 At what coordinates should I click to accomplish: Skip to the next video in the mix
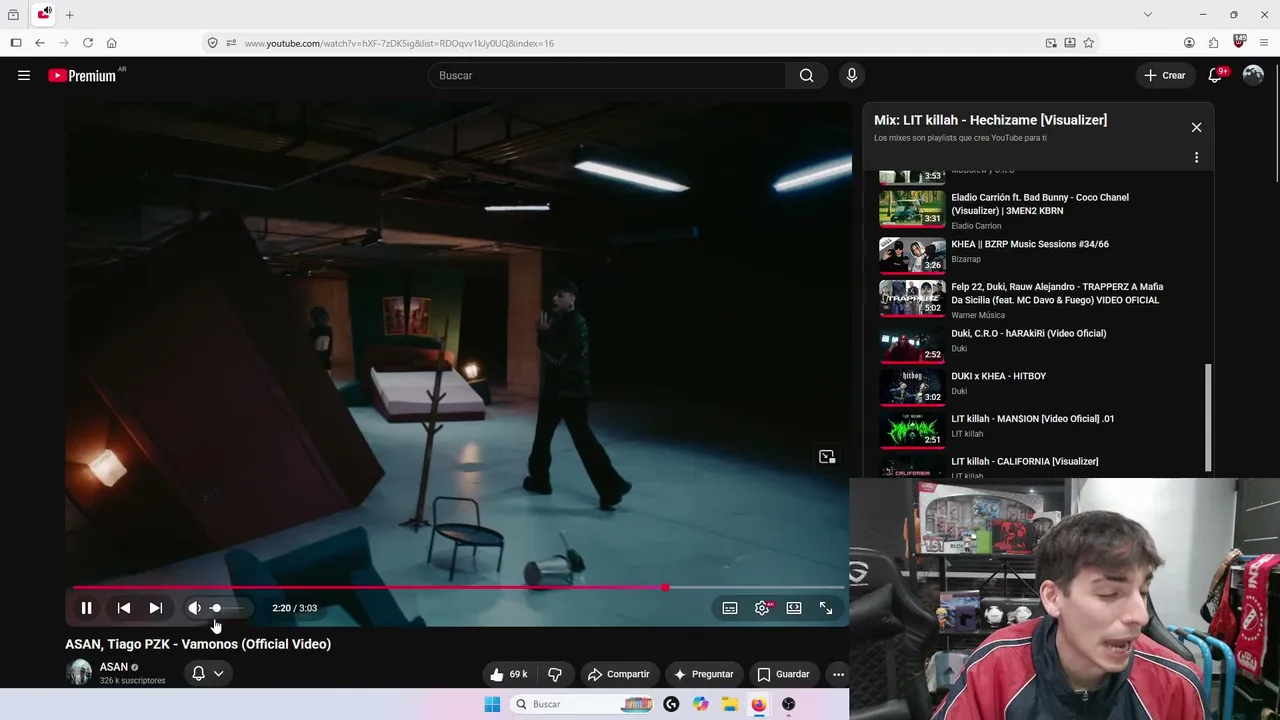pyautogui.click(x=156, y=608)
